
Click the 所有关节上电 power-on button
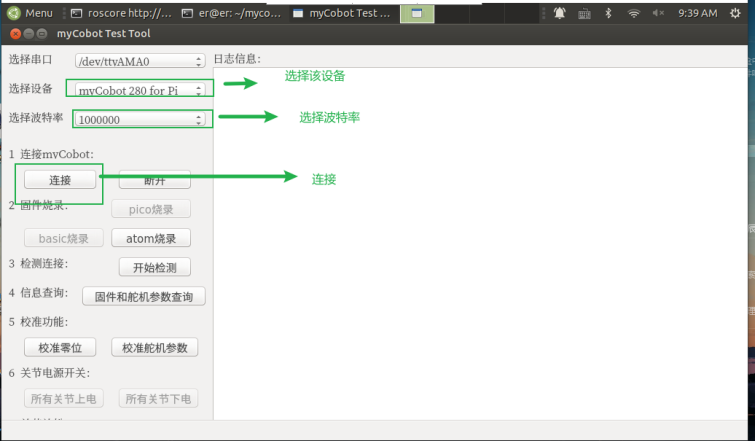tap(64, 399)
